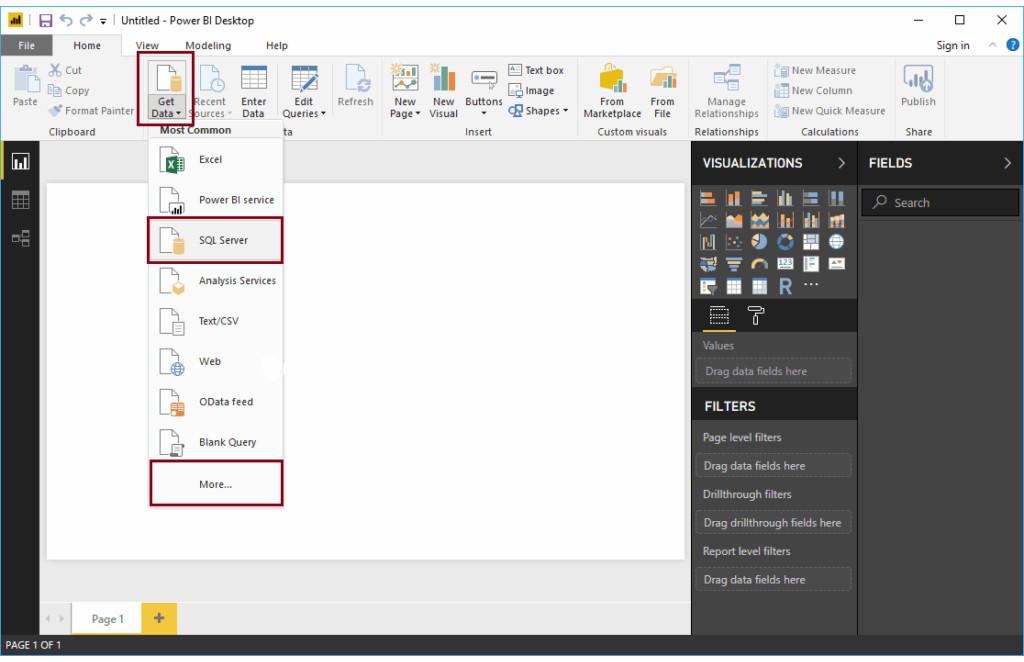Open Manage Relationships
Screen dimensions: 1024x662
click(725, 90)
